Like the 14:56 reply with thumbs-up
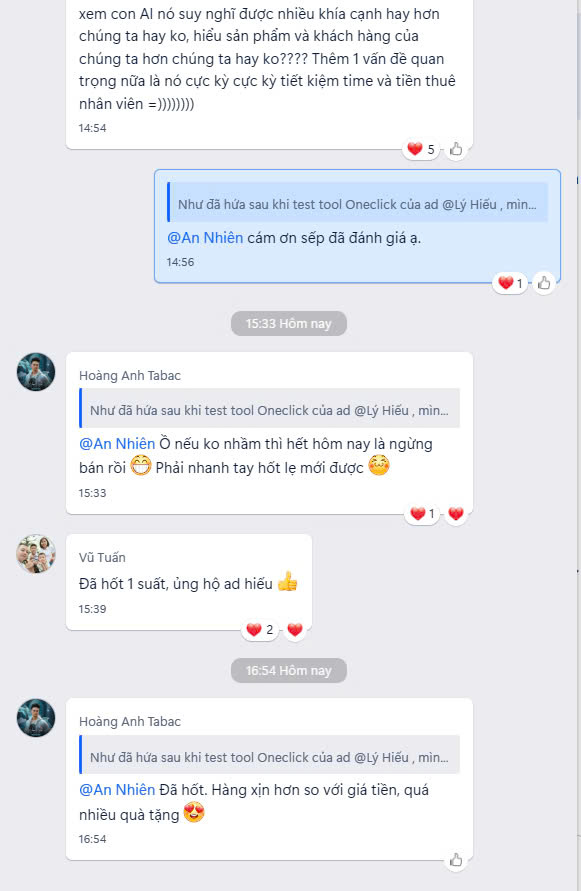This screenshot has width=581, height=891. click(x=544, y=283)
